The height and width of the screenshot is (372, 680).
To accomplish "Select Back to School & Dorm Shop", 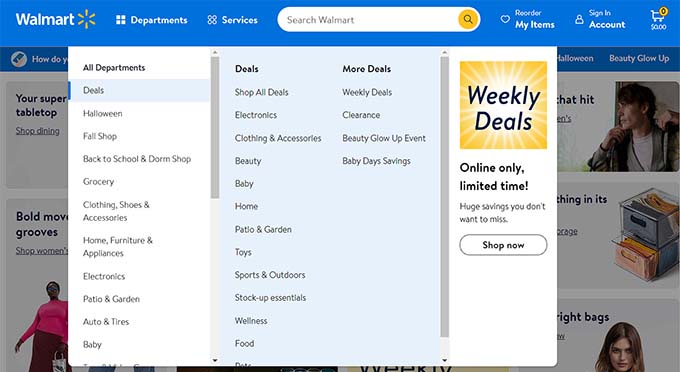I will (x=137, y=159).
